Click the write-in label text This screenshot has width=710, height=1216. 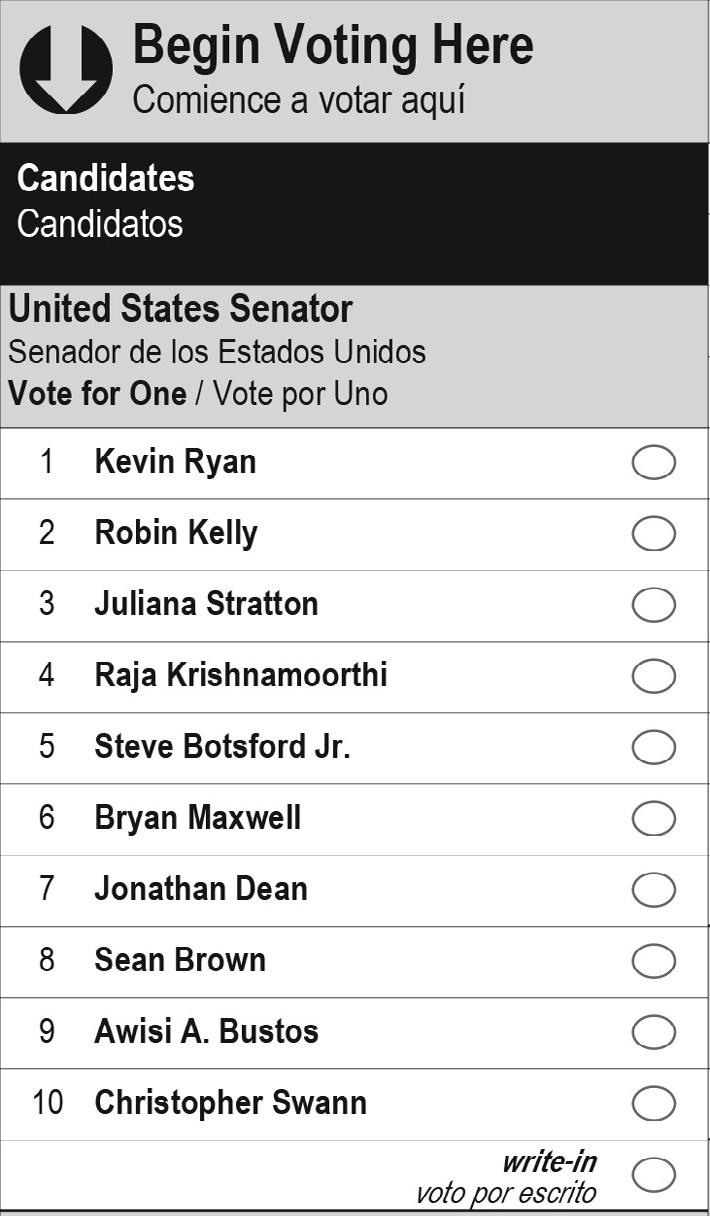548,1162
